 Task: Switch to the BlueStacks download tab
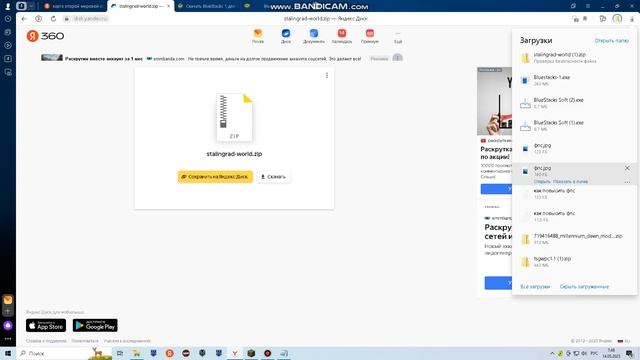point(208,6)
